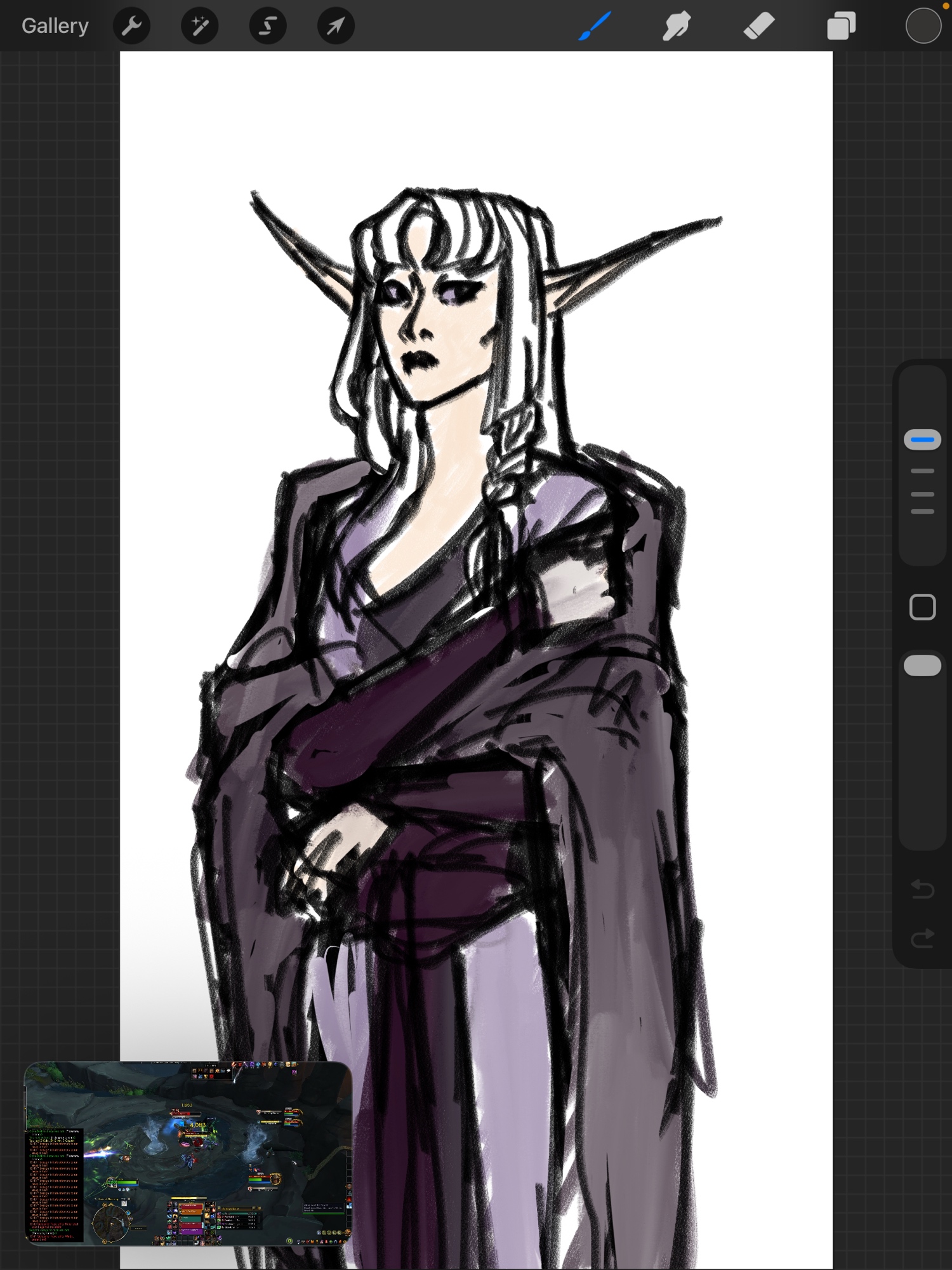Screen dimensions: 952x1270
Task: Tap the active color circle
Action: point(923,26)
